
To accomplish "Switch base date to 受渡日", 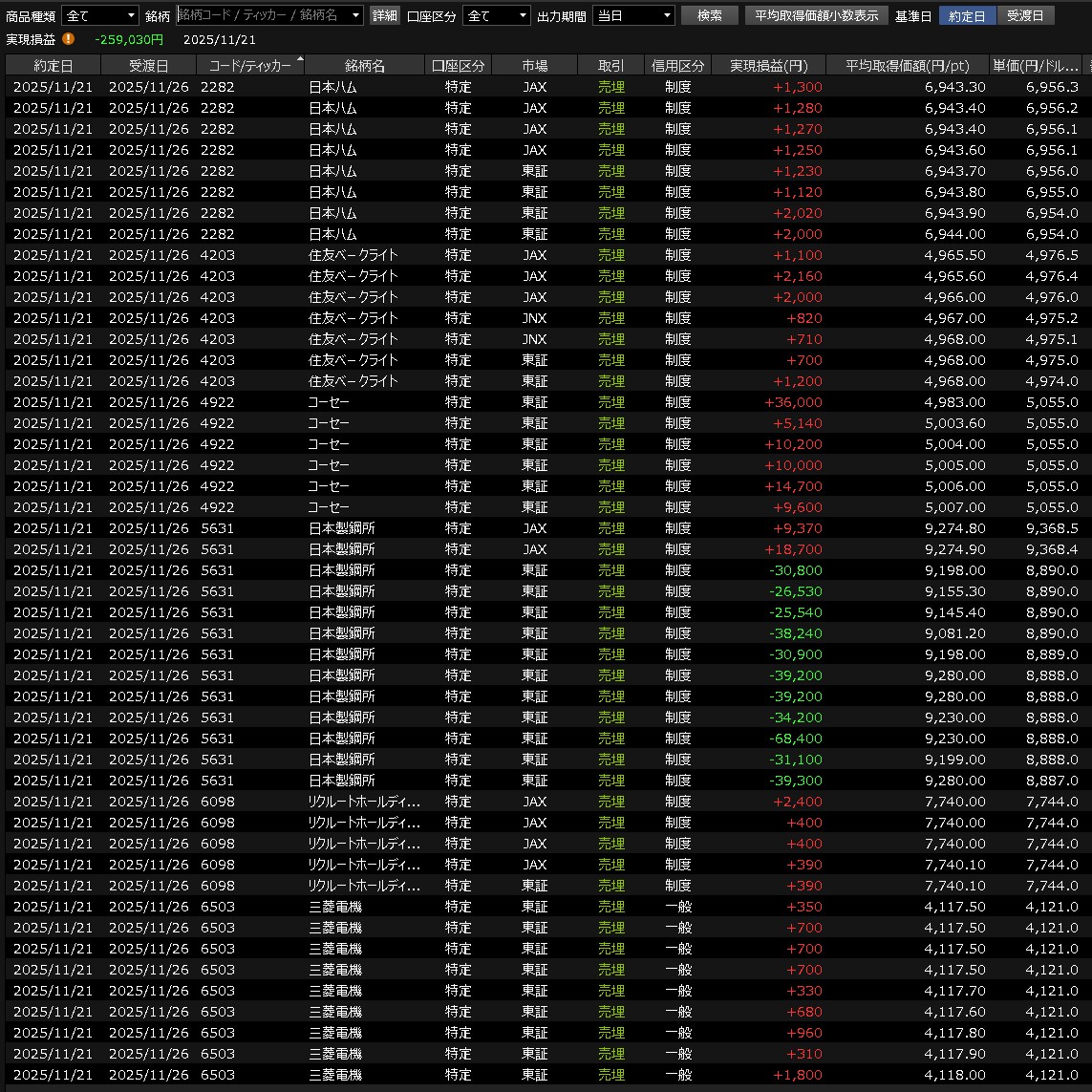I will pyautogui.click(x=1025, y=15).
